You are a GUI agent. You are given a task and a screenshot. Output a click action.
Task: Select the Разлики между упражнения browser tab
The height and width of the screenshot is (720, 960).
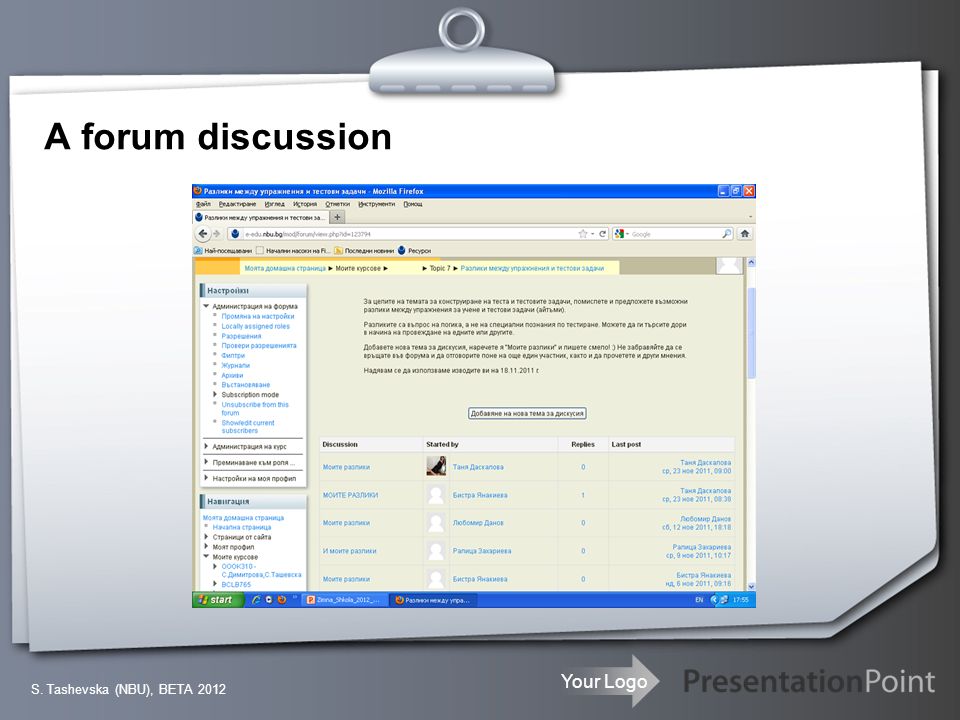(x=260, y=217)
